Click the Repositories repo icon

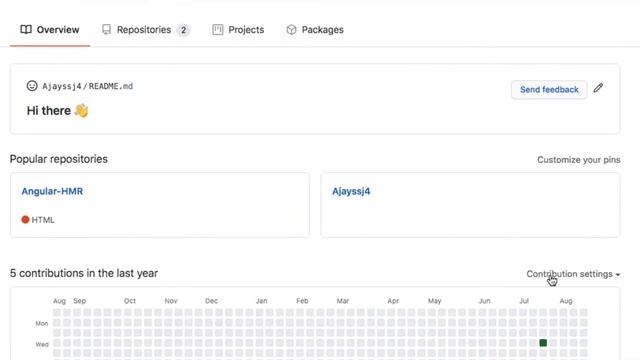(x=107, y=29)
